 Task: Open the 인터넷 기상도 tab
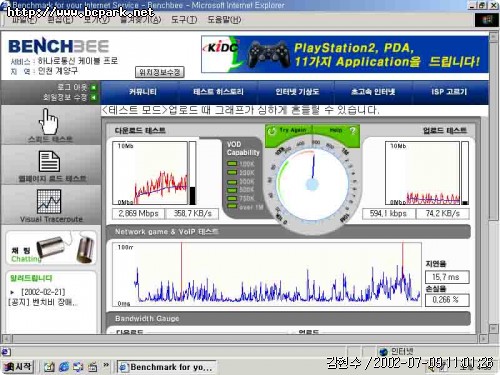coord(297,92)
